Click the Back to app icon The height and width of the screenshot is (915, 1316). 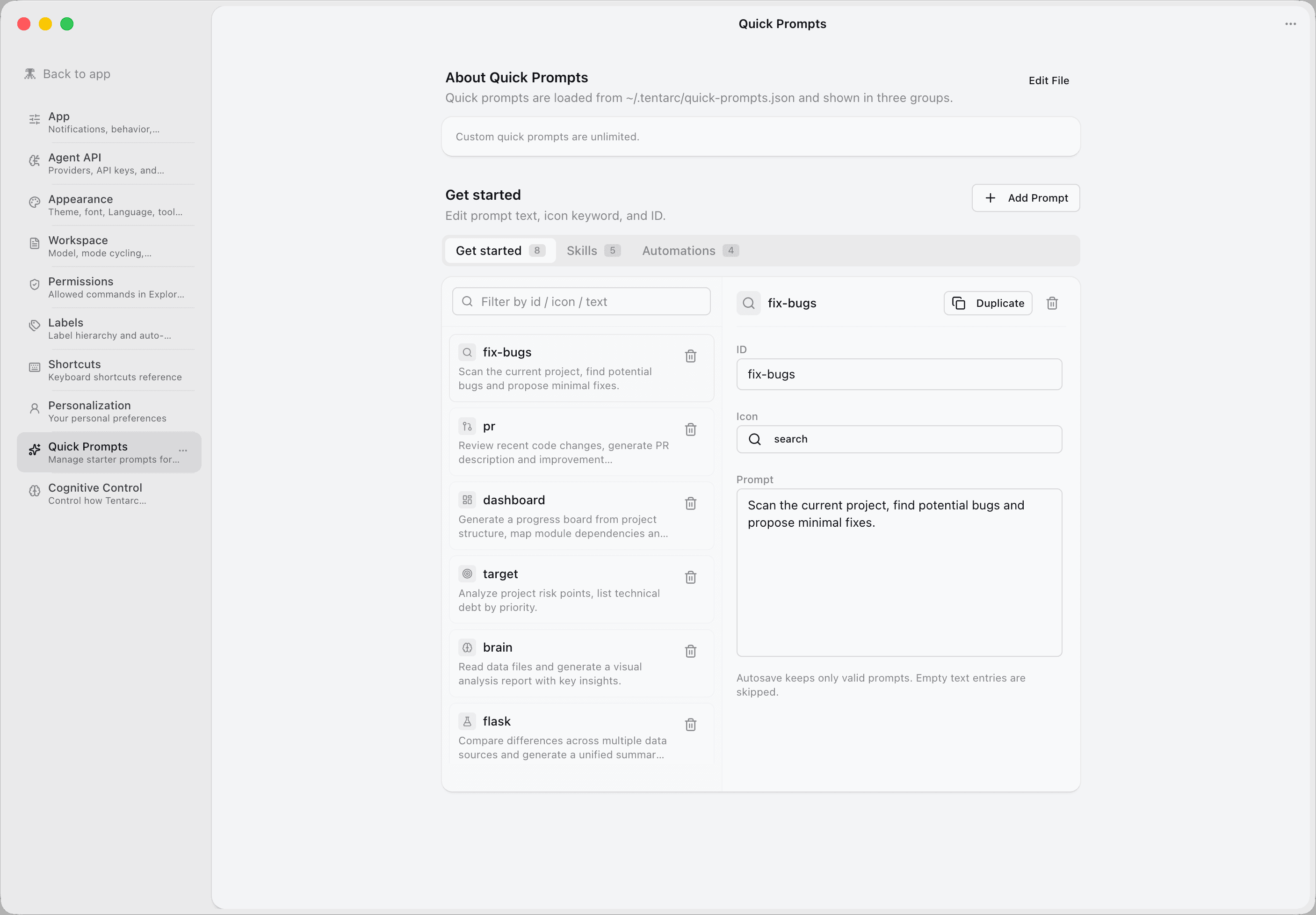[x=30, y=74]
